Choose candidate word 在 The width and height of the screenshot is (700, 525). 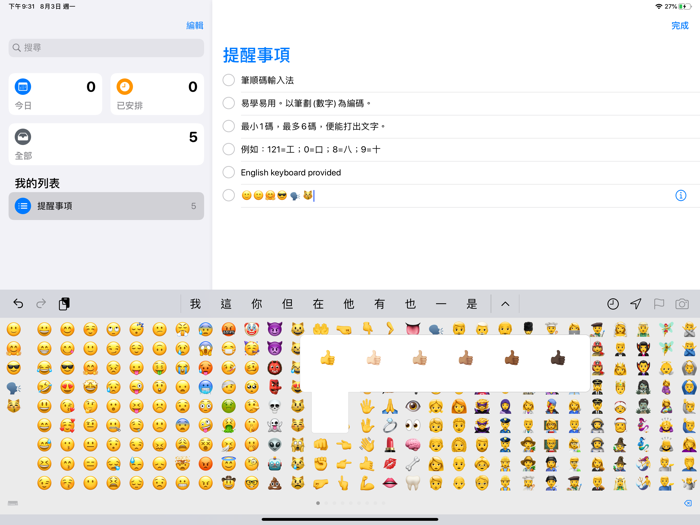click(x=318, y=304)
